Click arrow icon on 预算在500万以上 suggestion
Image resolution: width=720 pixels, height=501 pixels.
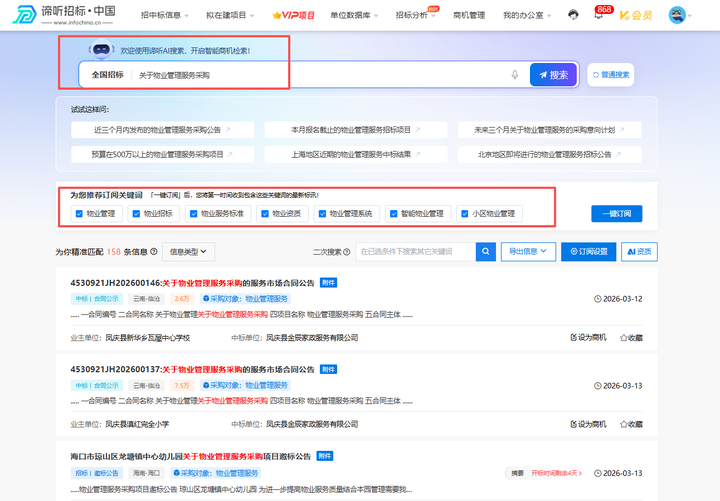click(x=230, y=154)
